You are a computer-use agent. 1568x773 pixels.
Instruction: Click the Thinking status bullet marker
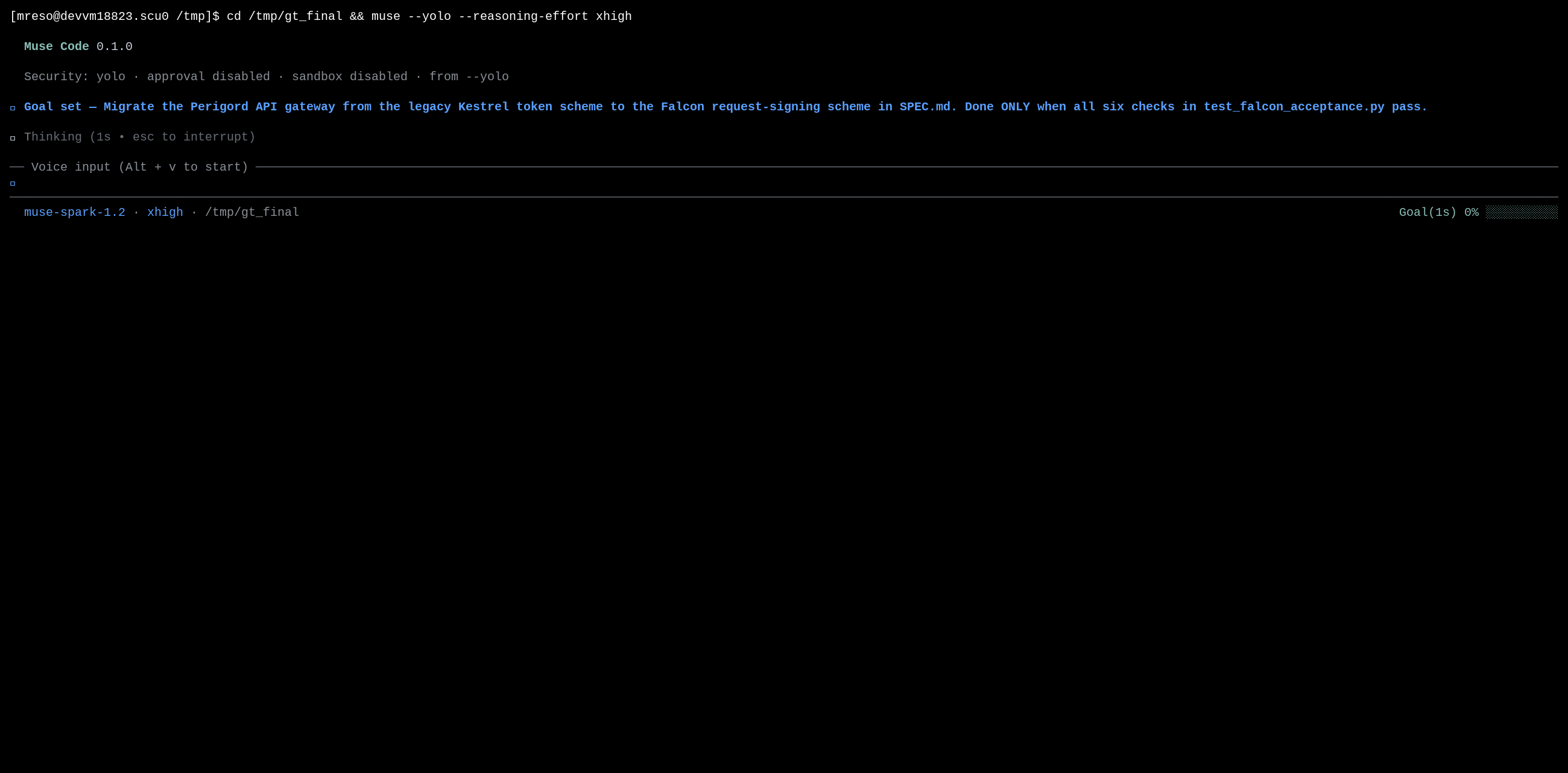[x=13, y=138]
